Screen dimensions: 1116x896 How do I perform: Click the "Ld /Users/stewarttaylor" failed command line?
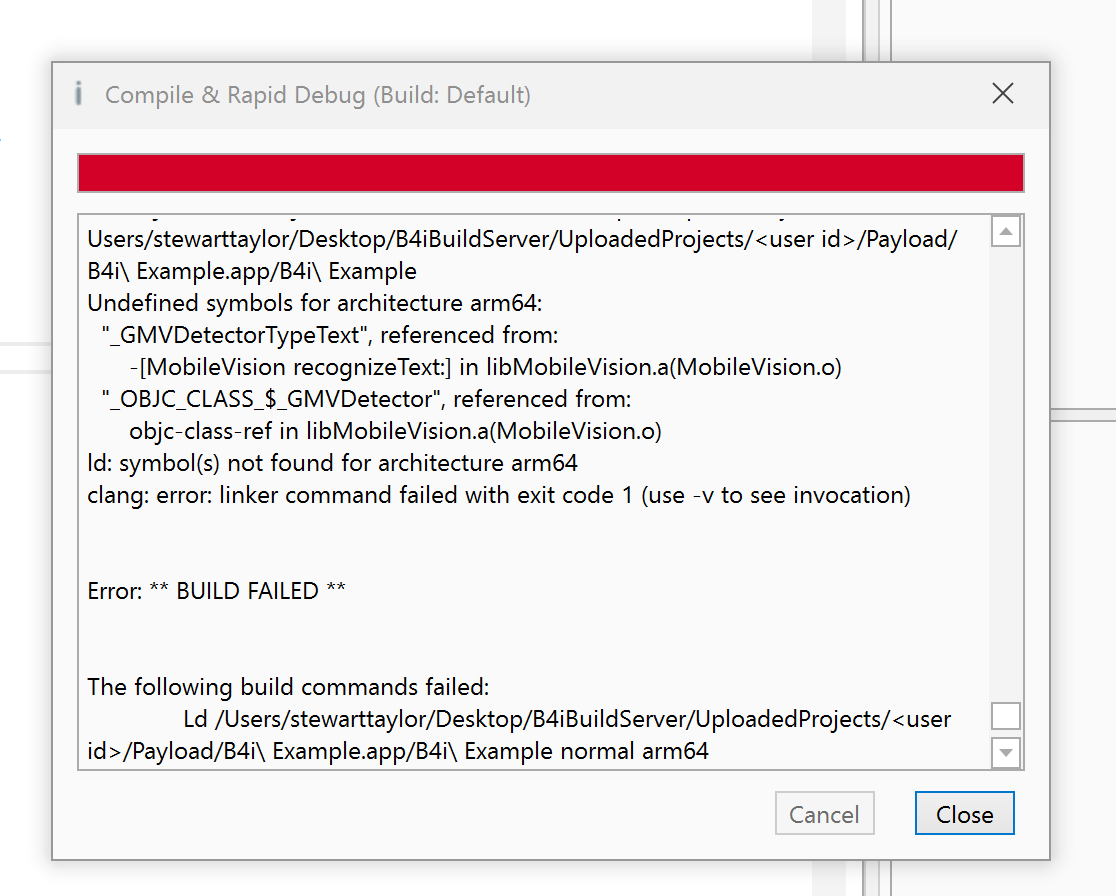point(567,719)
